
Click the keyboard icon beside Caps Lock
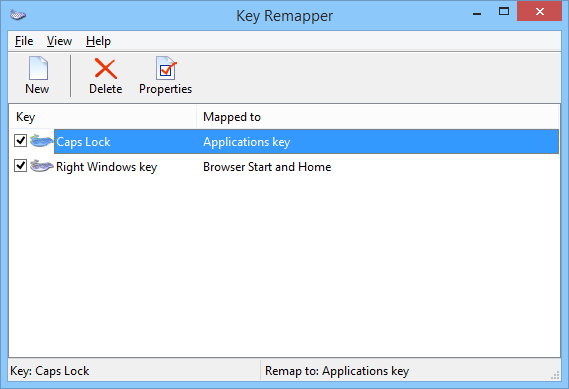point(41,141)
